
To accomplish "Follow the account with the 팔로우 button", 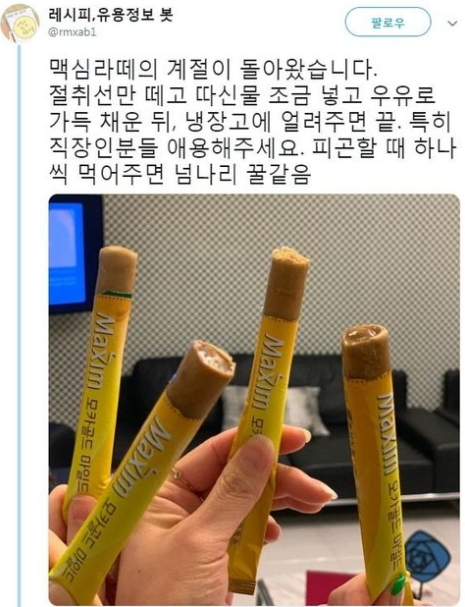I will [x=388, y=23].
